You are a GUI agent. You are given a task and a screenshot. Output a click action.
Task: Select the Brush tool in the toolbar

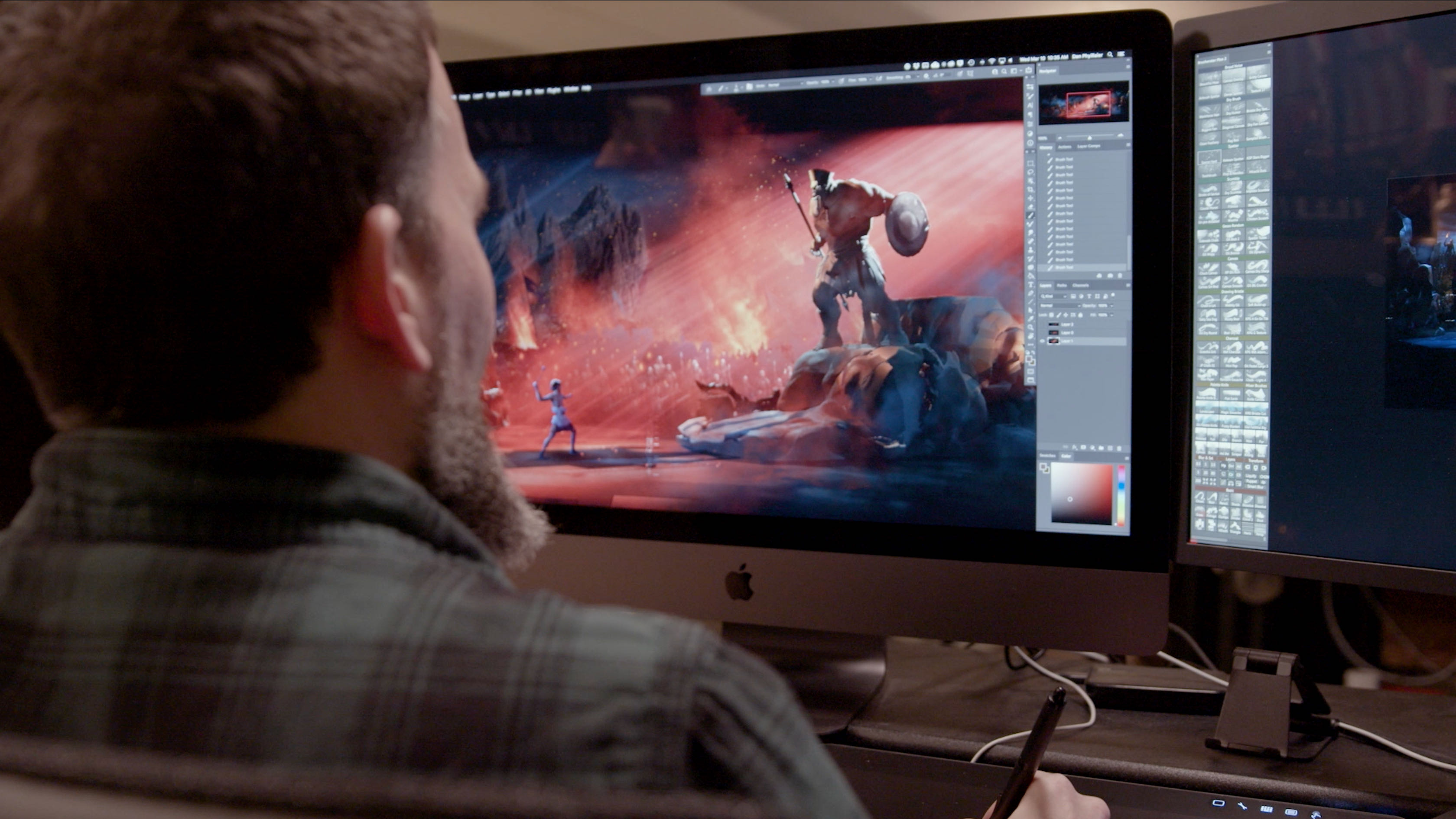pyautogui.click(x=1031, y=215)
